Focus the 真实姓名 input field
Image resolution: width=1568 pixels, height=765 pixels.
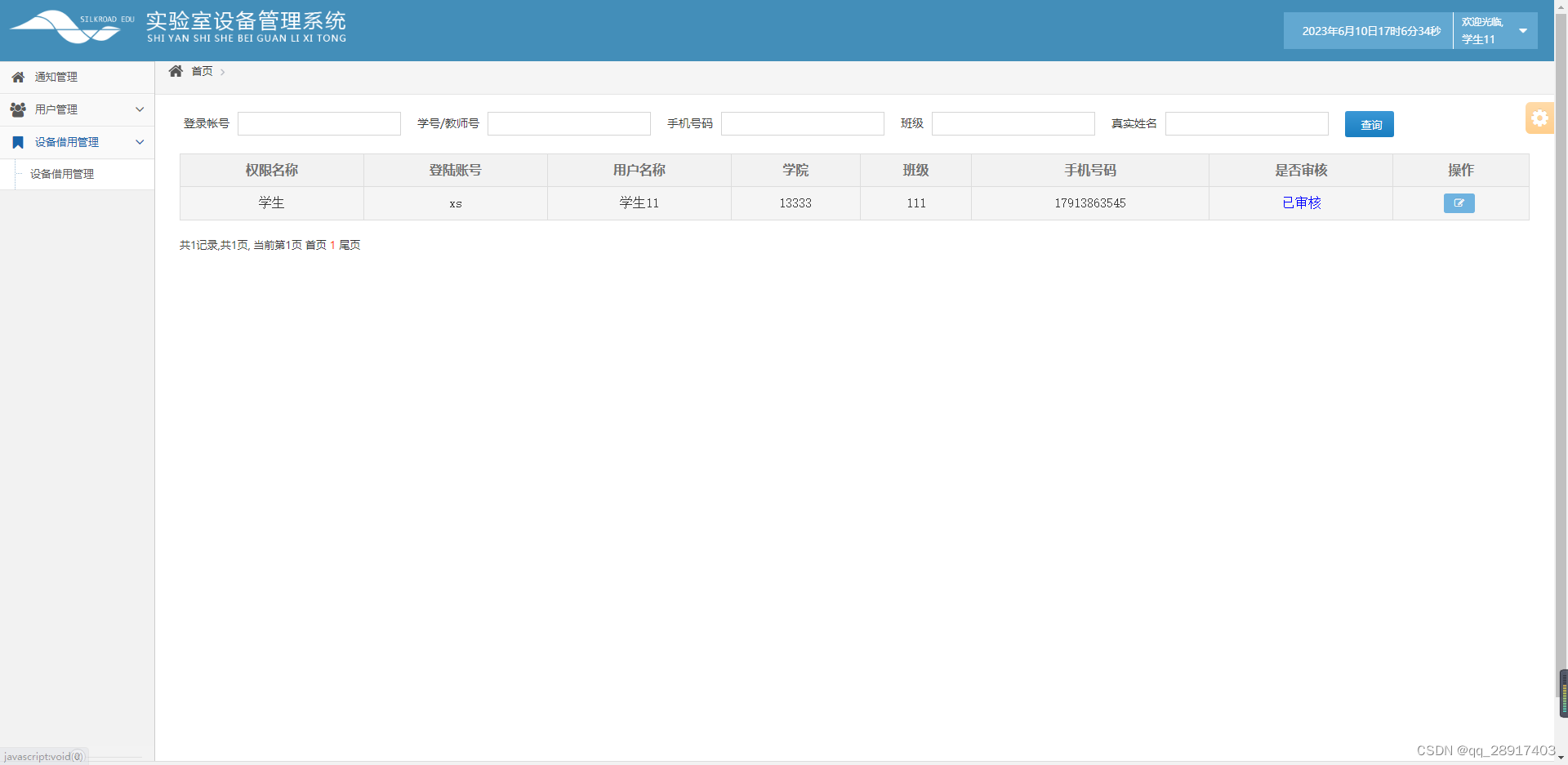click(1247, 123)
